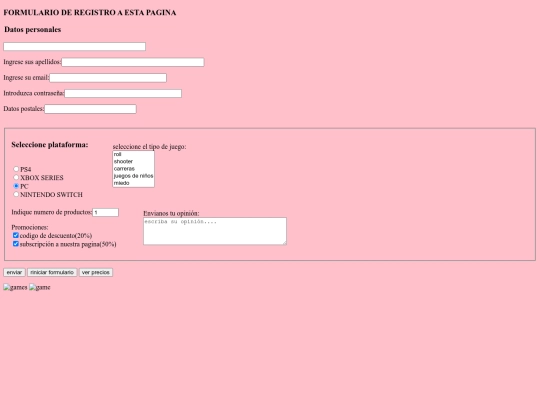The width and height of the screenshot is (540, 405).
Task: Click the opinion textarea
Action: [215, 231]
